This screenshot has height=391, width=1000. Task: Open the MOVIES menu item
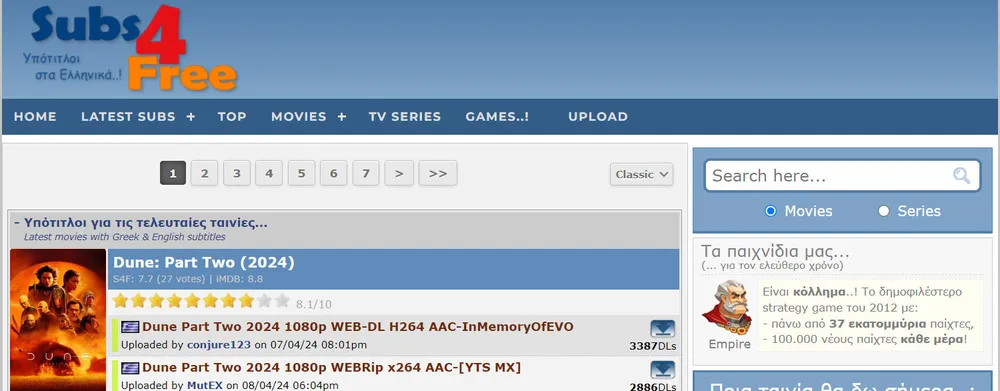(x=298, y=117)
